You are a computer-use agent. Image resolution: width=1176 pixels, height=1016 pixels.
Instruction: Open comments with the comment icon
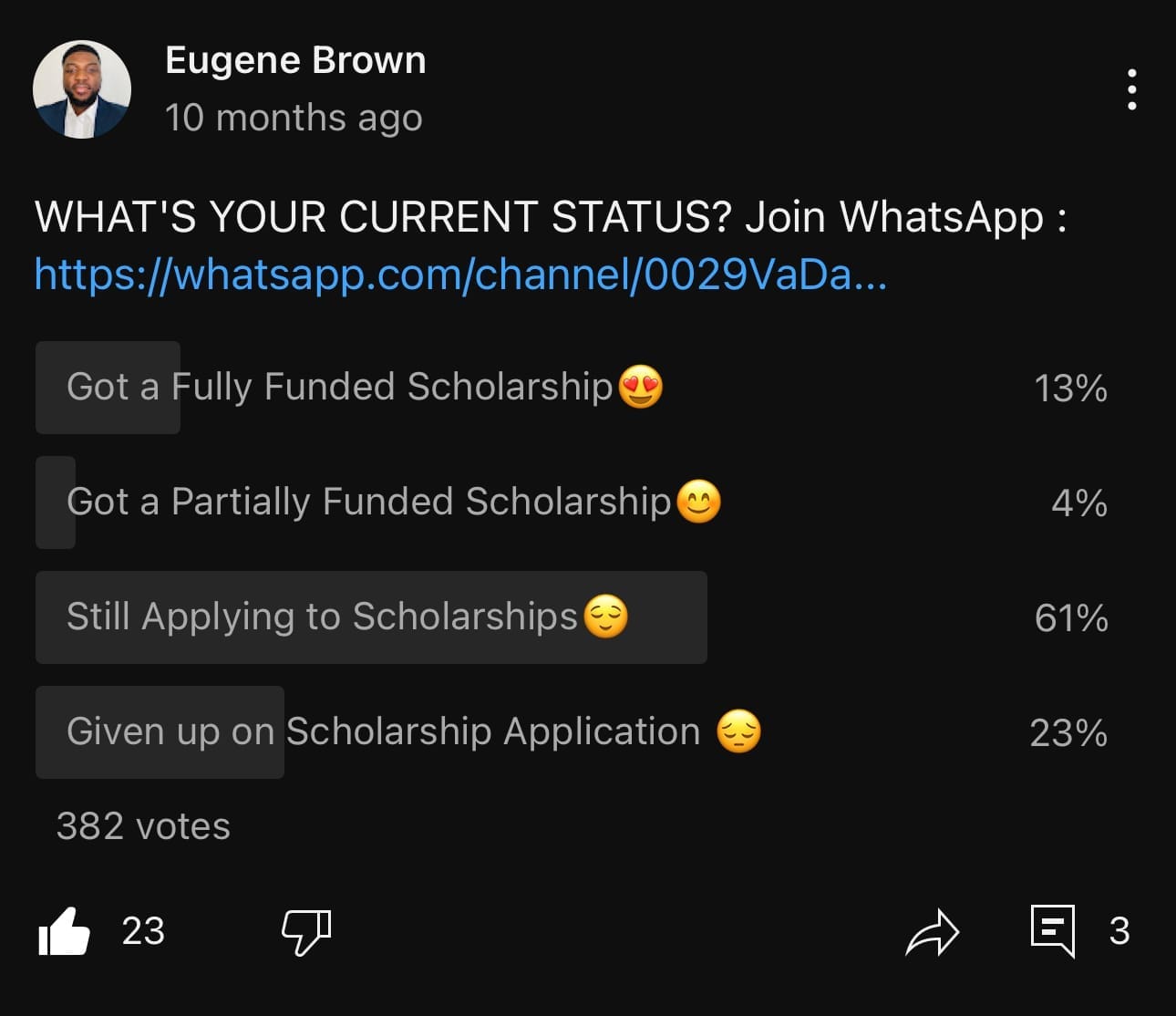pyautogui.click(x=1053, y=931)
